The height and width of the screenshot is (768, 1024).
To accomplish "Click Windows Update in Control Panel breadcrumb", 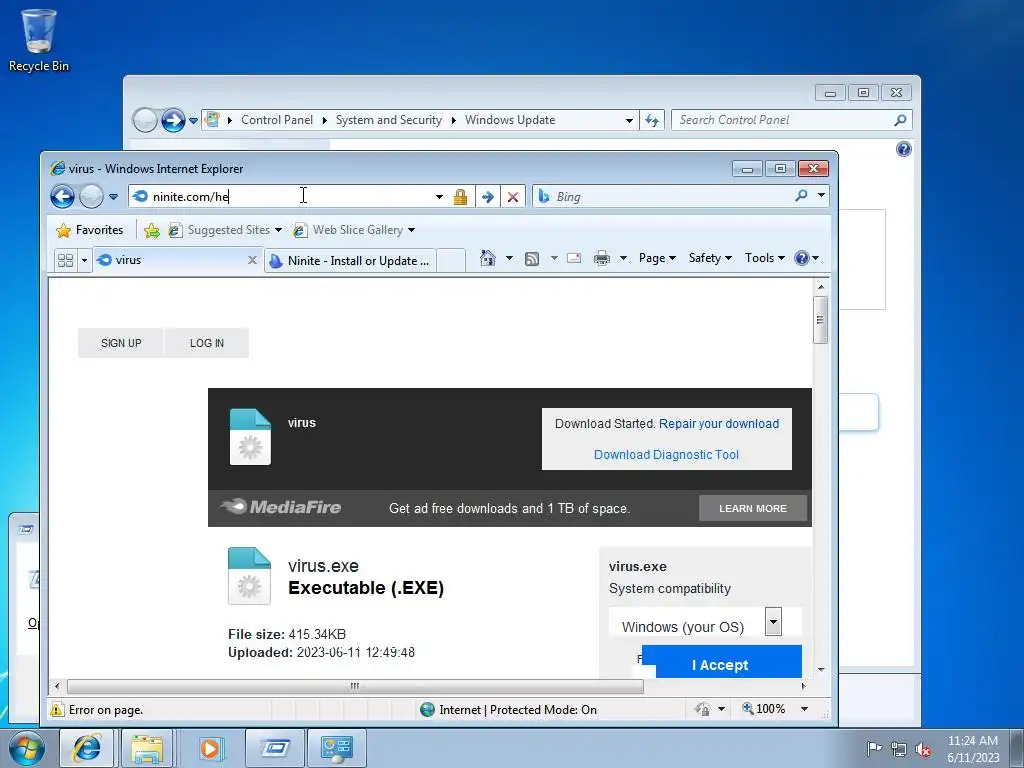I will 510,120.
